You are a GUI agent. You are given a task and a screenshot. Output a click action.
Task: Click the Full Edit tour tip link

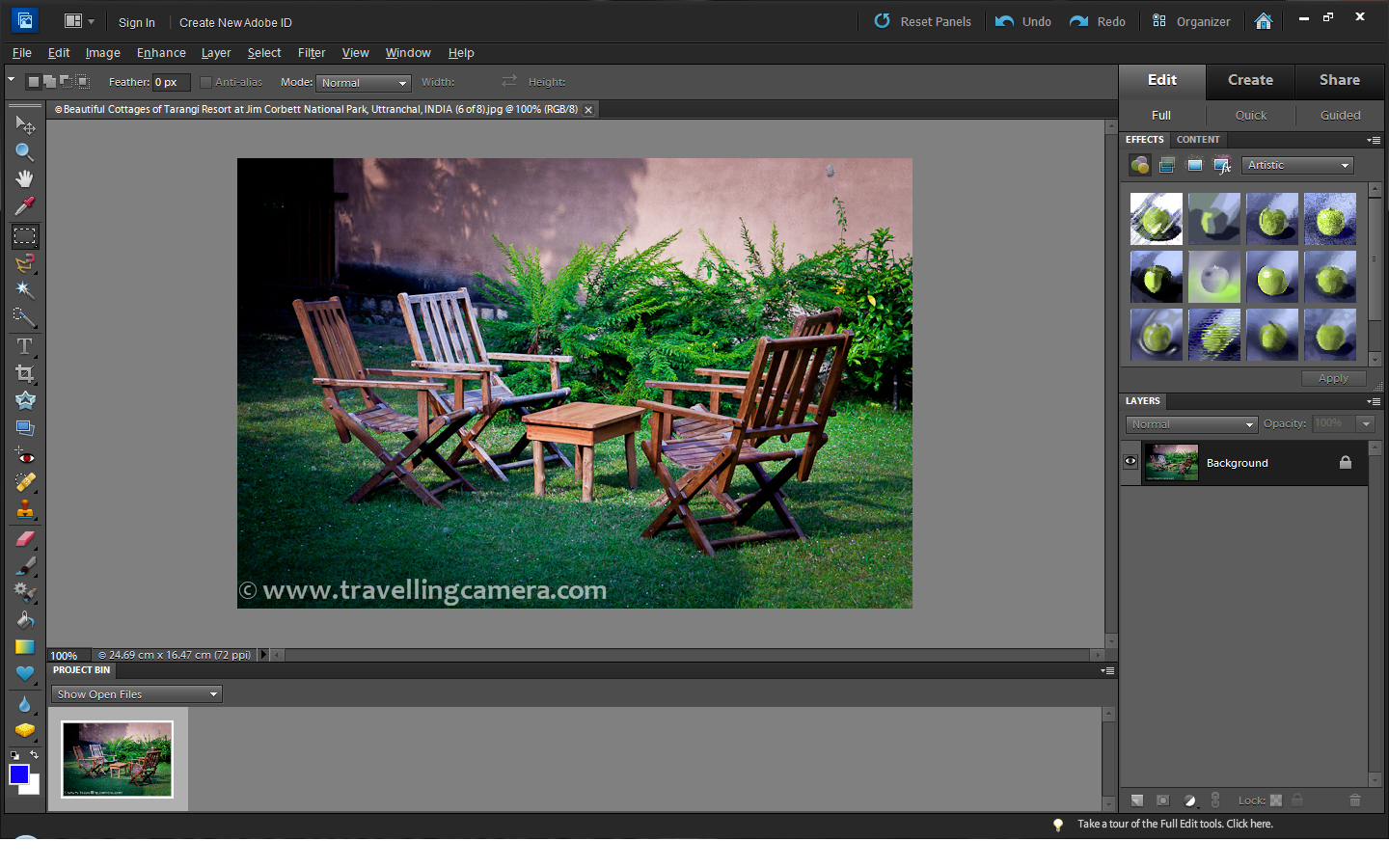pyautogui.click(x=1175, y=824)
